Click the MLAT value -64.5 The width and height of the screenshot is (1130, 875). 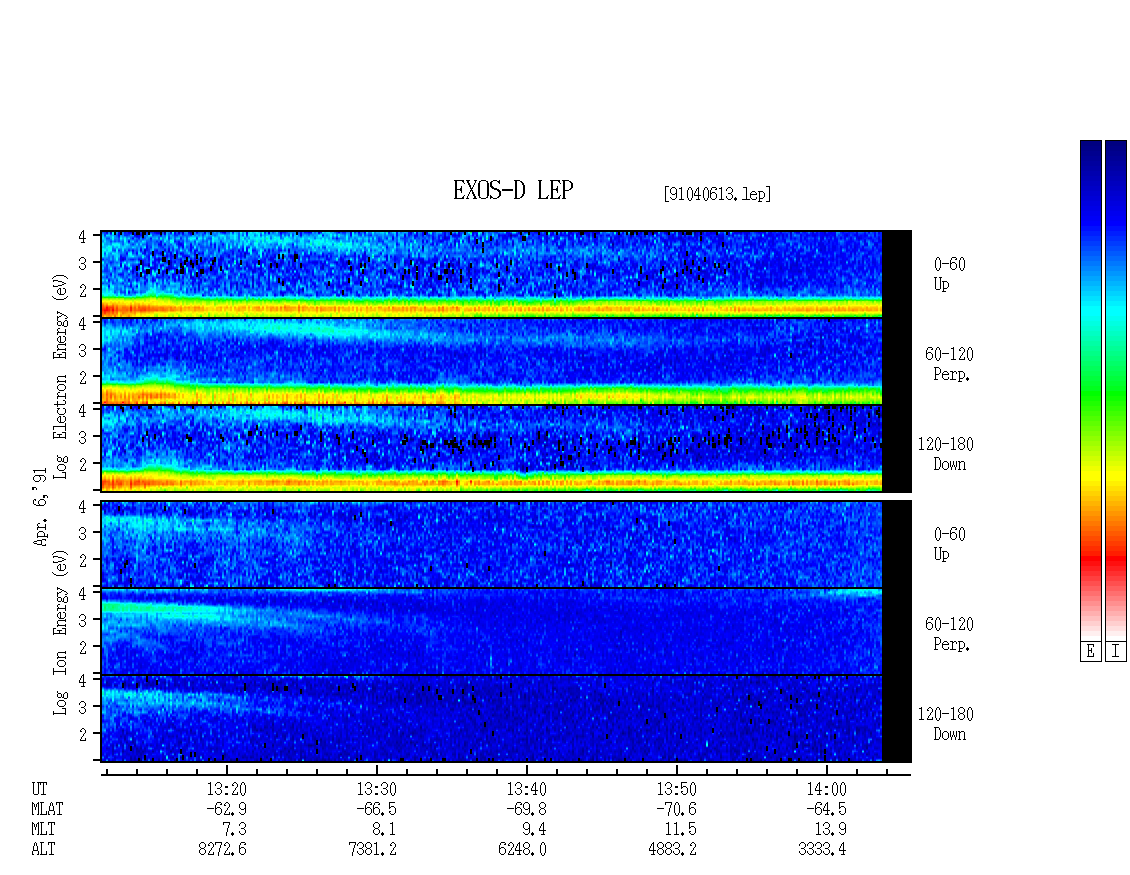pyautogui.click(x=826, y=809)
